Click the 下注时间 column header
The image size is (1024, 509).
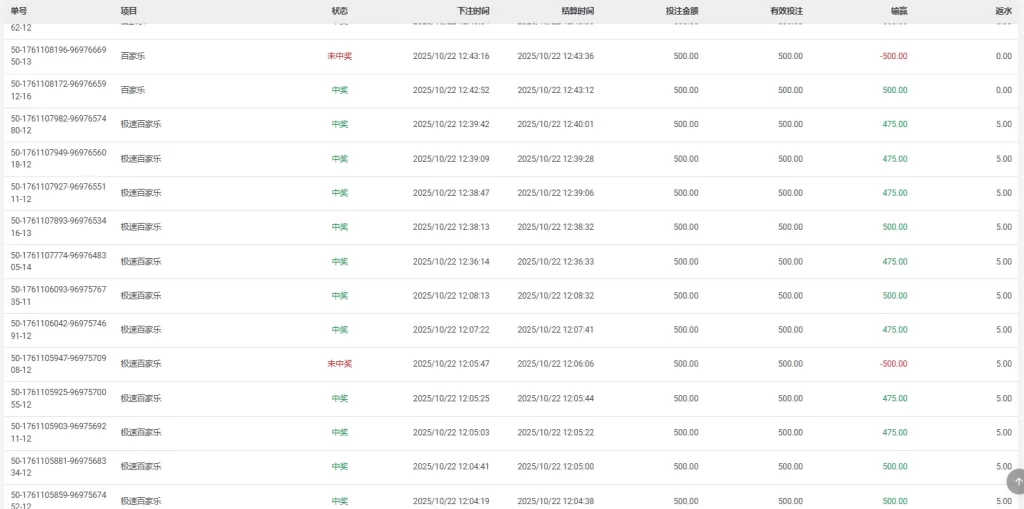[473, 11]
